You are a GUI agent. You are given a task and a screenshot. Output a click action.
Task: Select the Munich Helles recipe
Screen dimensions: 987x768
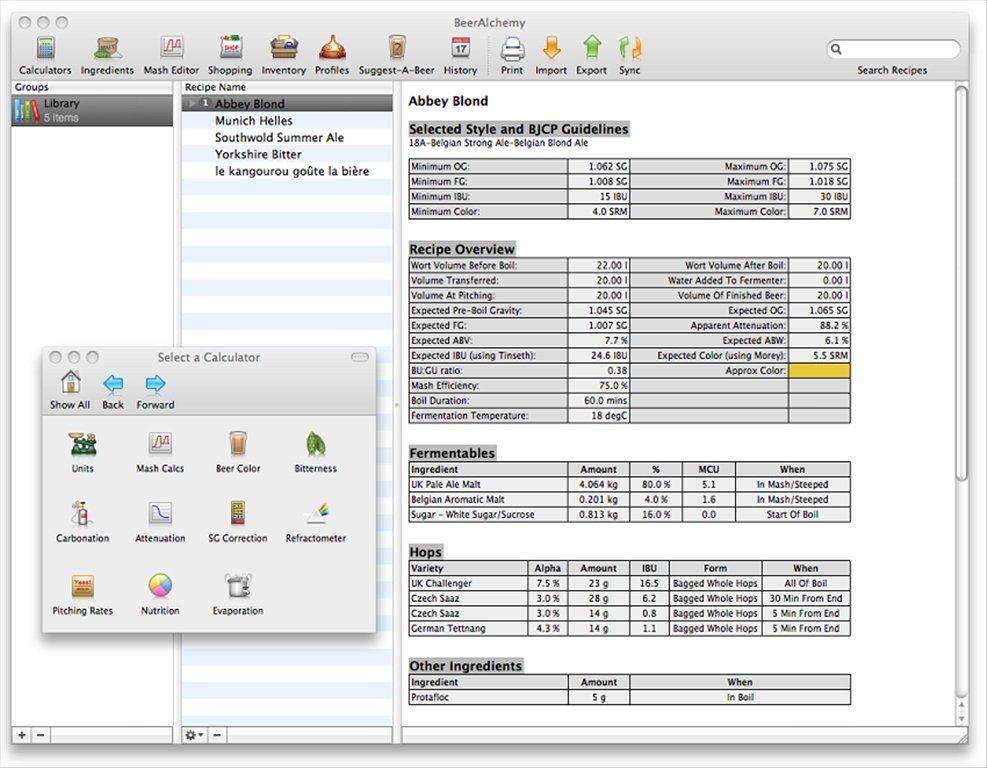click(287, 120)
